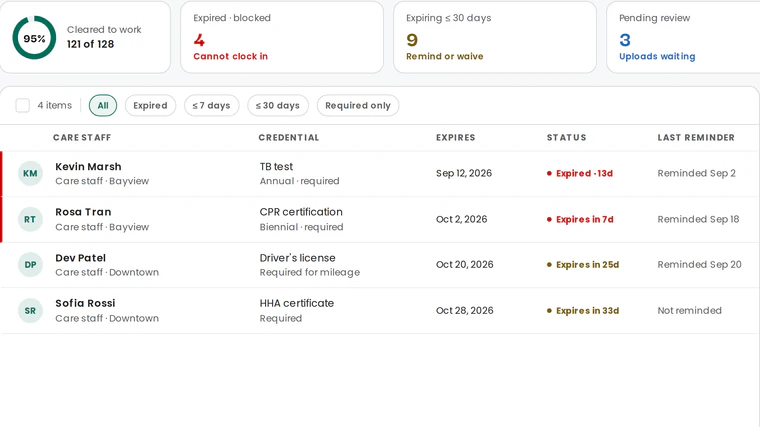The image size is (760, 427).
Task: Select the CPR certification credential
Action: click(301, 212)
